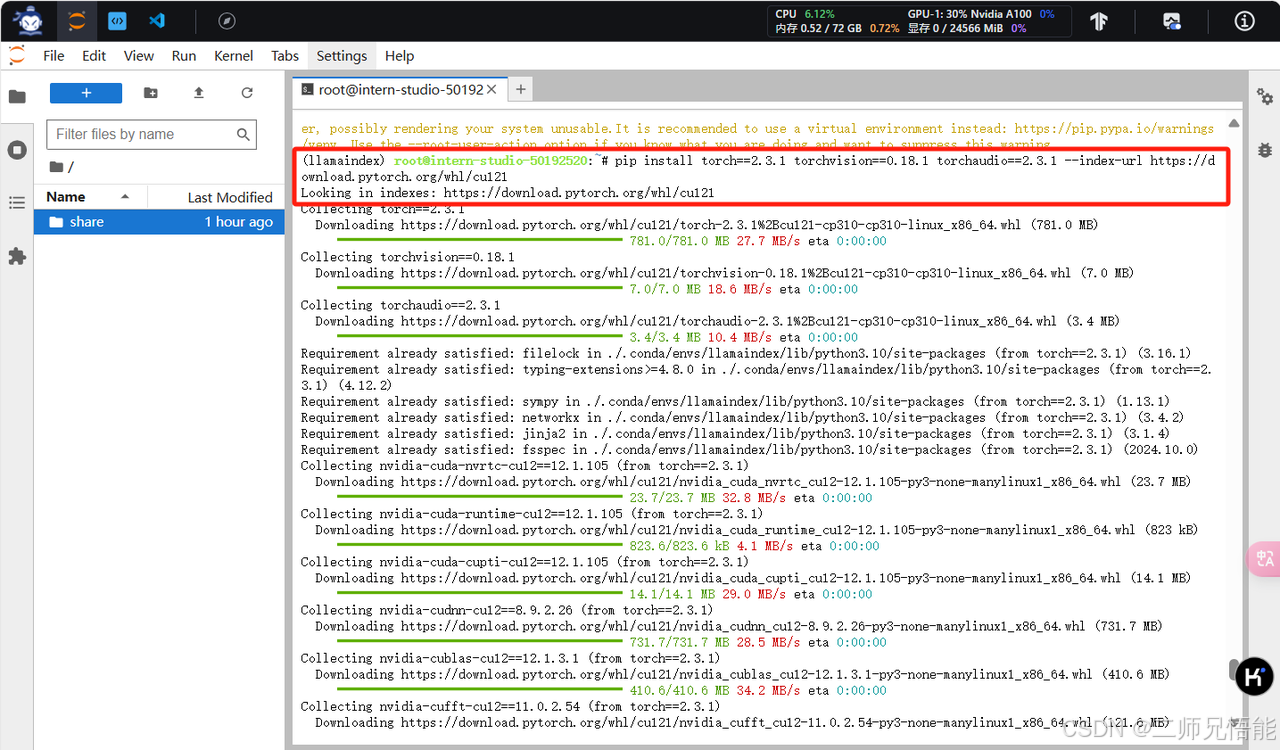Create a new folder in the file browser
This screenshot has width=1280, height=750.
click(x=150, y=93)
